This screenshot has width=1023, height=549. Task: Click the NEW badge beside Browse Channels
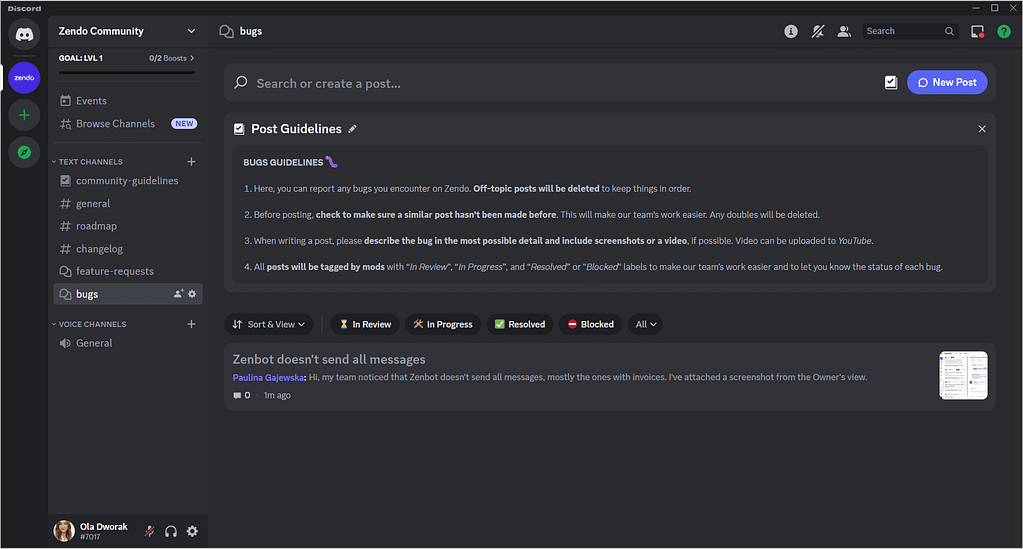click(x=184, y=123)
